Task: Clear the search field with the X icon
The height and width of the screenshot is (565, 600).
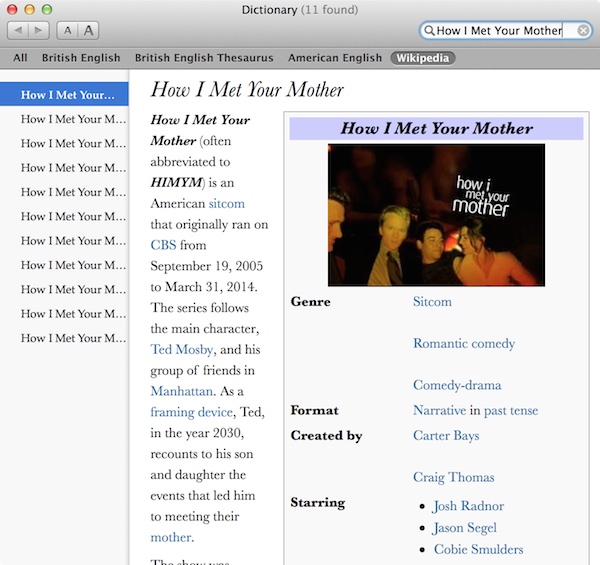Action: pyautogui.click(x=583, y=31)
